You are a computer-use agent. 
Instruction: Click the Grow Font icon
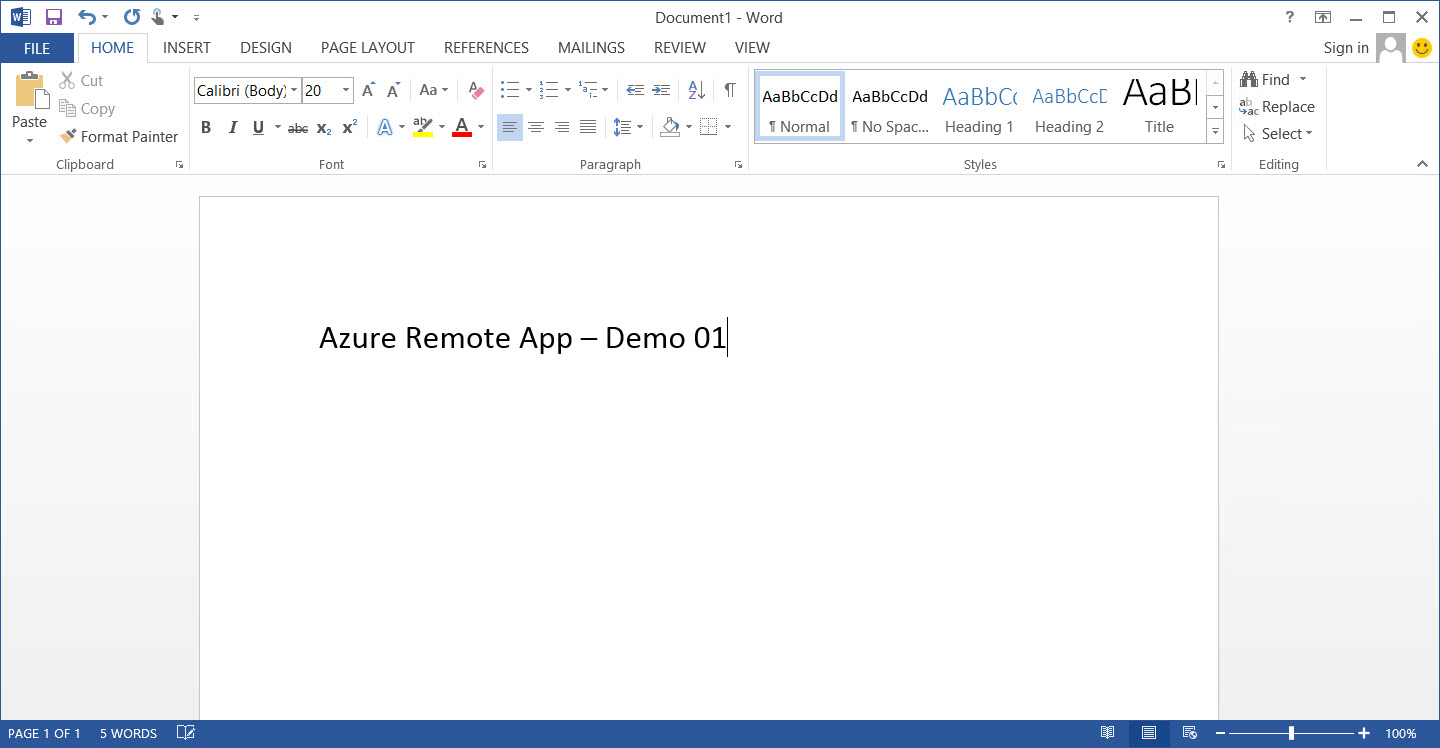[x=368, y=91]
